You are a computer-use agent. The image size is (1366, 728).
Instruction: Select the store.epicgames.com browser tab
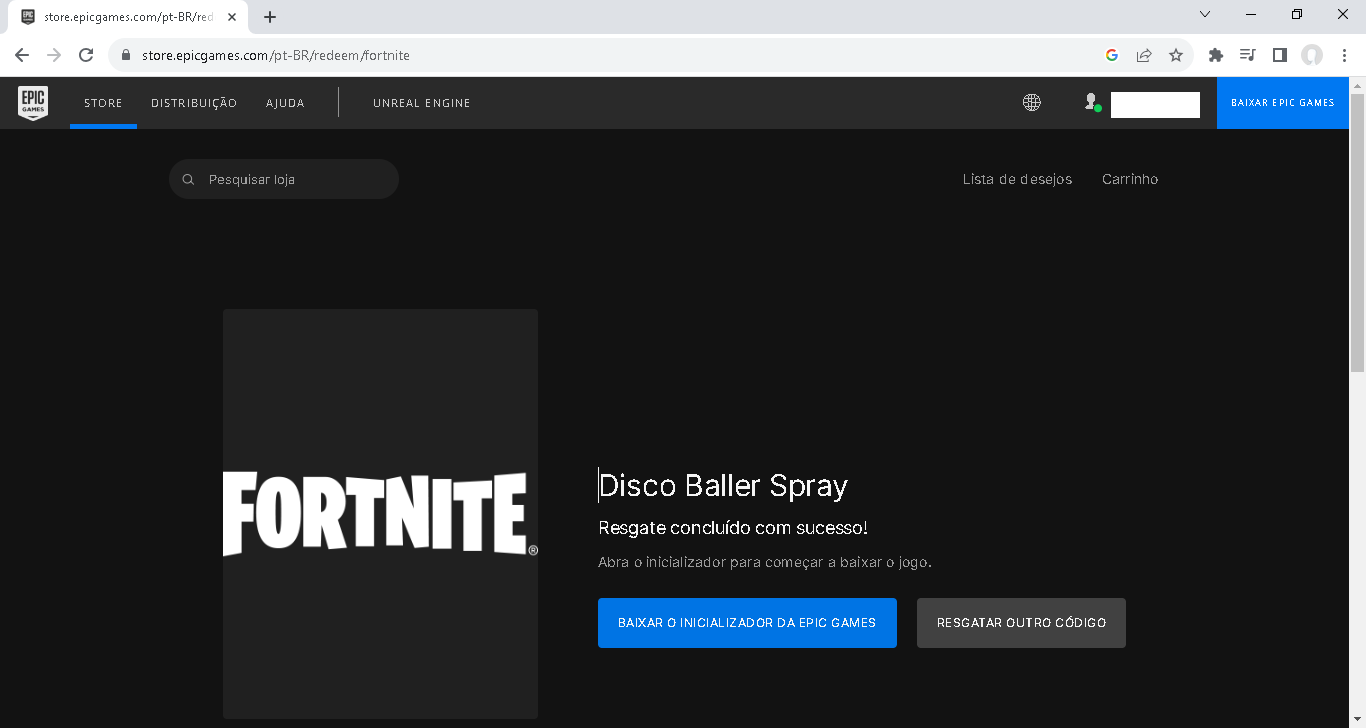coord(128,17)
